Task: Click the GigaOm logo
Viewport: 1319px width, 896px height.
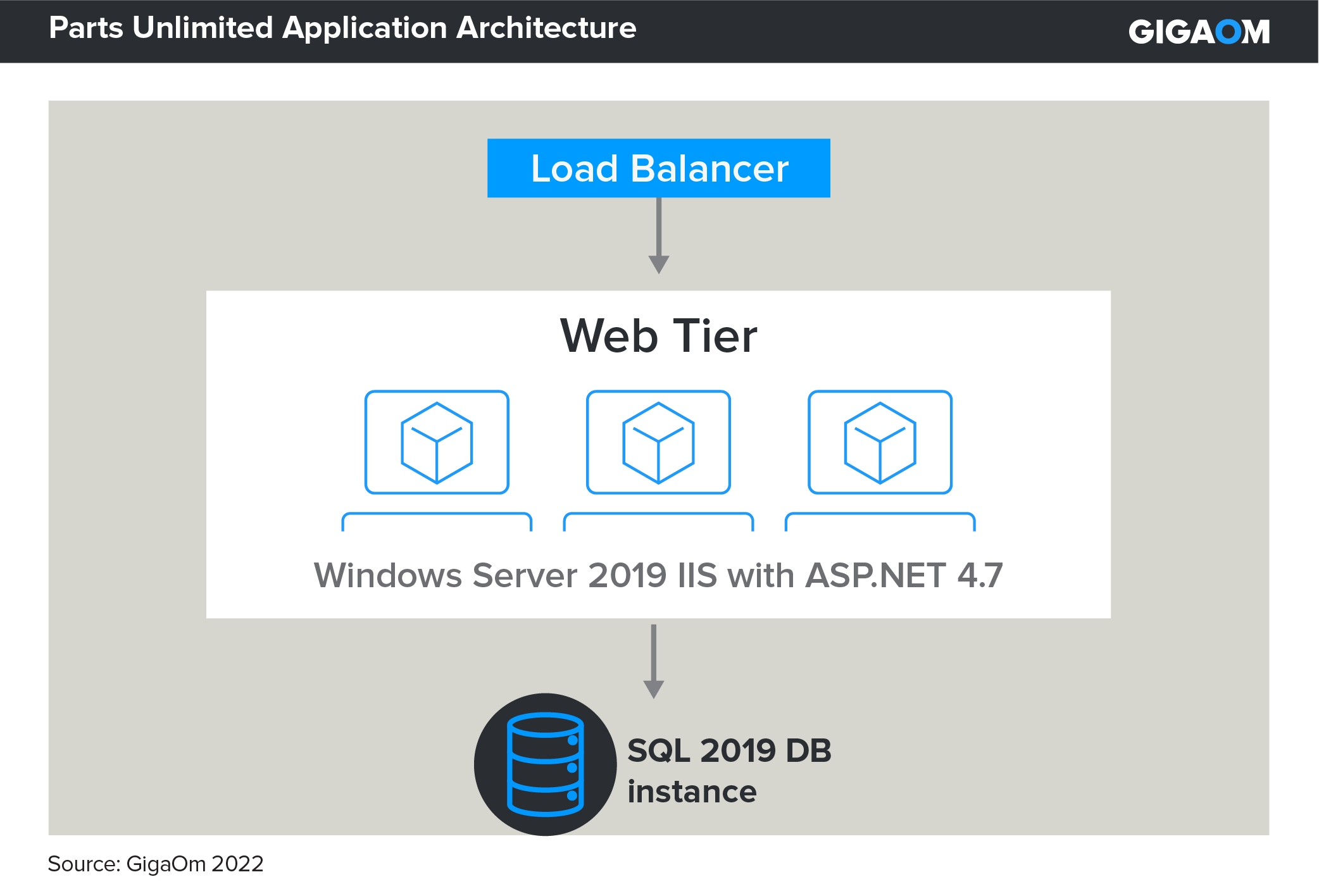Action: tap(1199, 32)
